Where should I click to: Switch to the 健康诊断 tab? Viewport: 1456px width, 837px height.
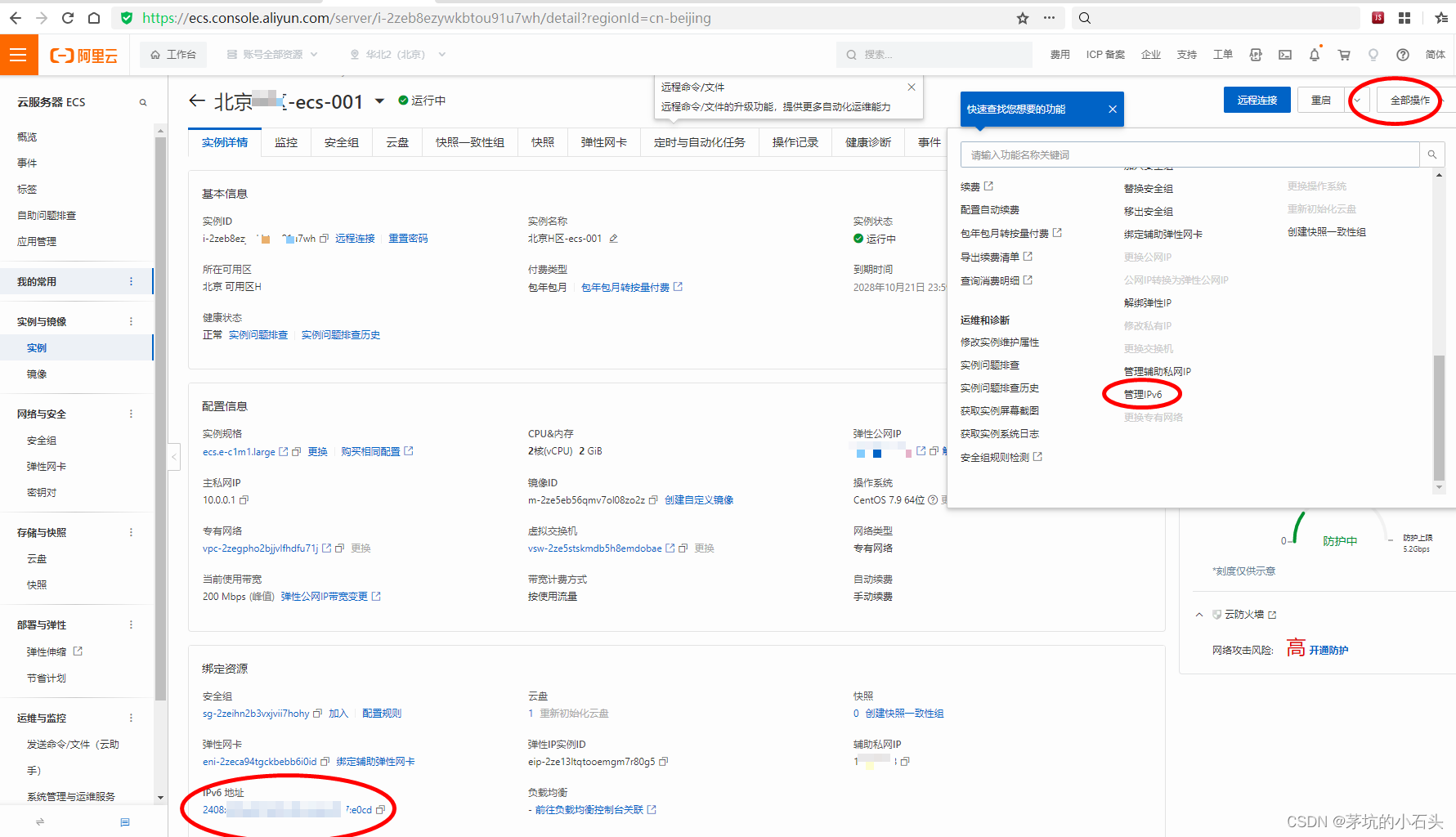coord(868,142)
